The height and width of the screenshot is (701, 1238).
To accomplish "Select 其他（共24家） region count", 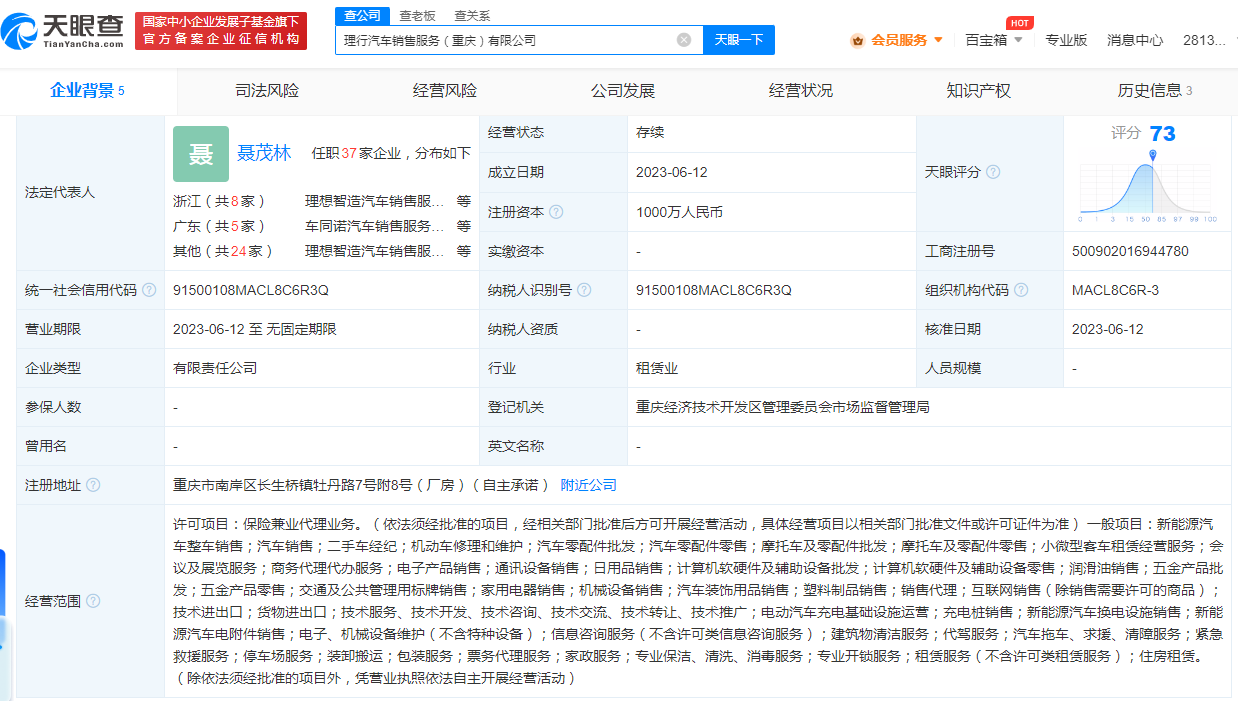I will click(224, 251).
